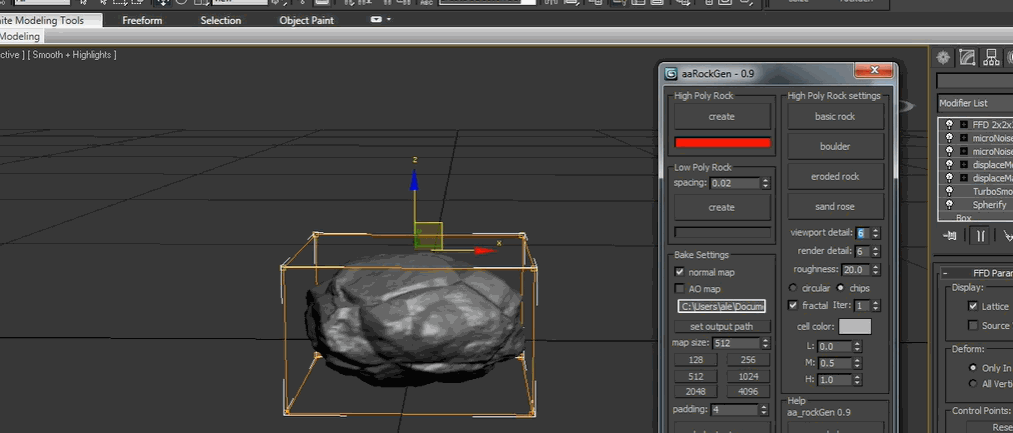Click the blue Z axis gizmo arrow
This screenshot has width=1013, height=433.
click(x=414, y=181)
